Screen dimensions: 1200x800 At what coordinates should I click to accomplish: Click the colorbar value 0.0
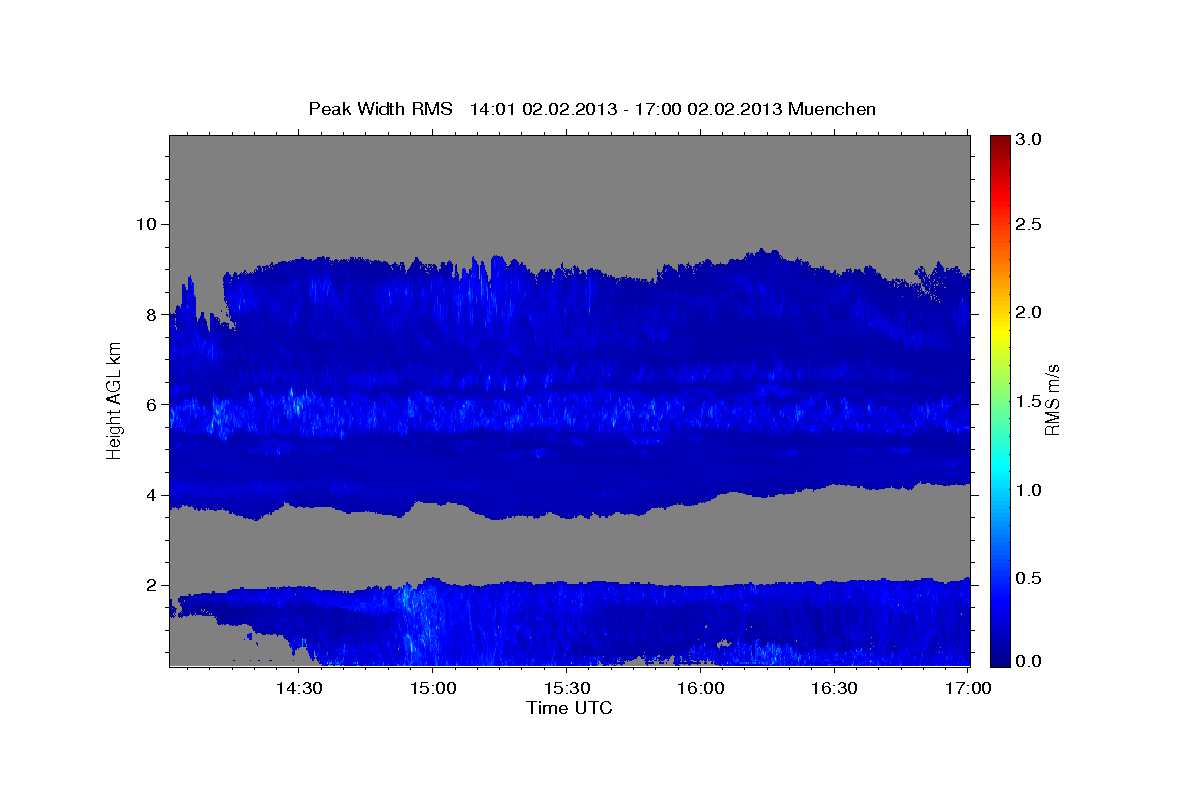point(1030,662)
